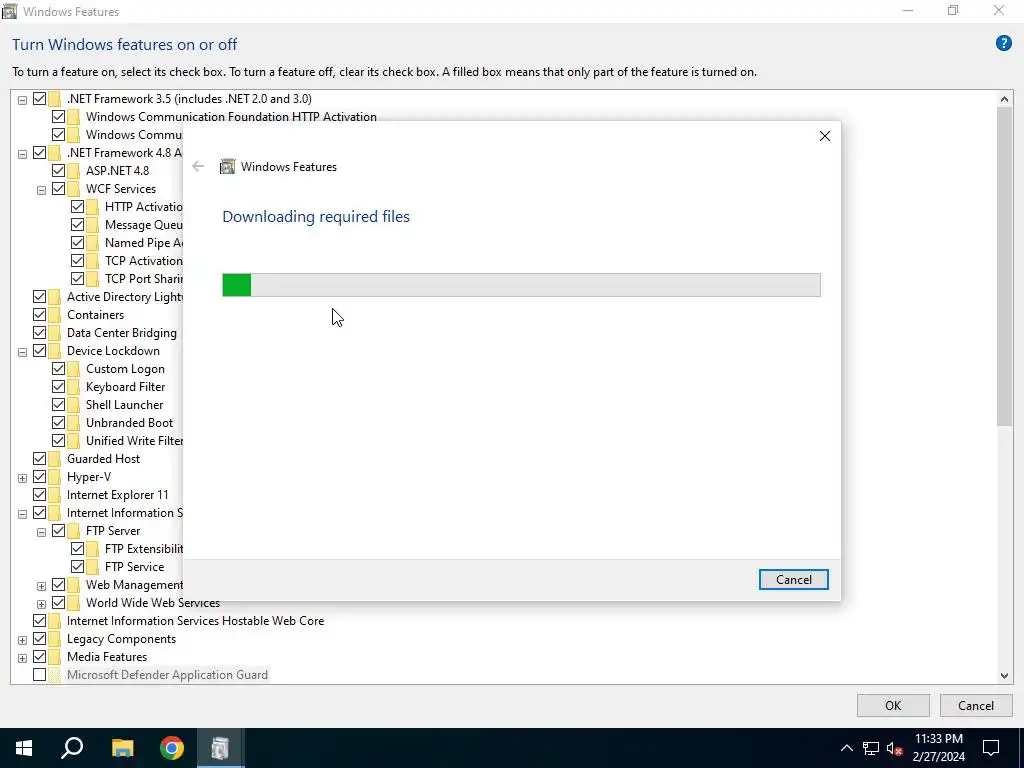Viewport: 1024px width, 768px height.
Task: Toggle the Hyper-V checkbox
Action: [x=39, y=477]
